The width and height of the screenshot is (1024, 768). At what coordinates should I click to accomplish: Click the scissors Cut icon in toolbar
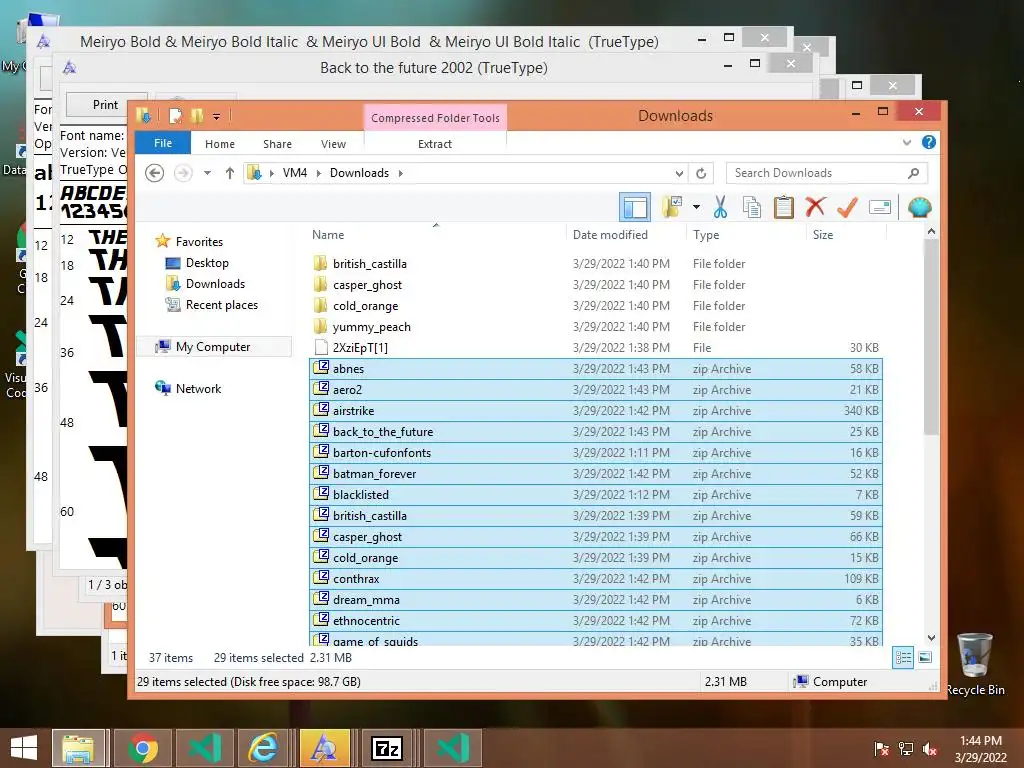[x=720, y=208]
